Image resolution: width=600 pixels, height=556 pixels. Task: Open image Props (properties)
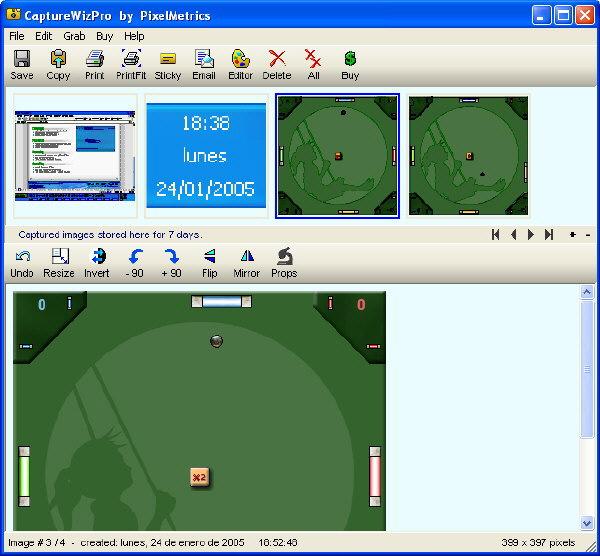coord(284,263)
